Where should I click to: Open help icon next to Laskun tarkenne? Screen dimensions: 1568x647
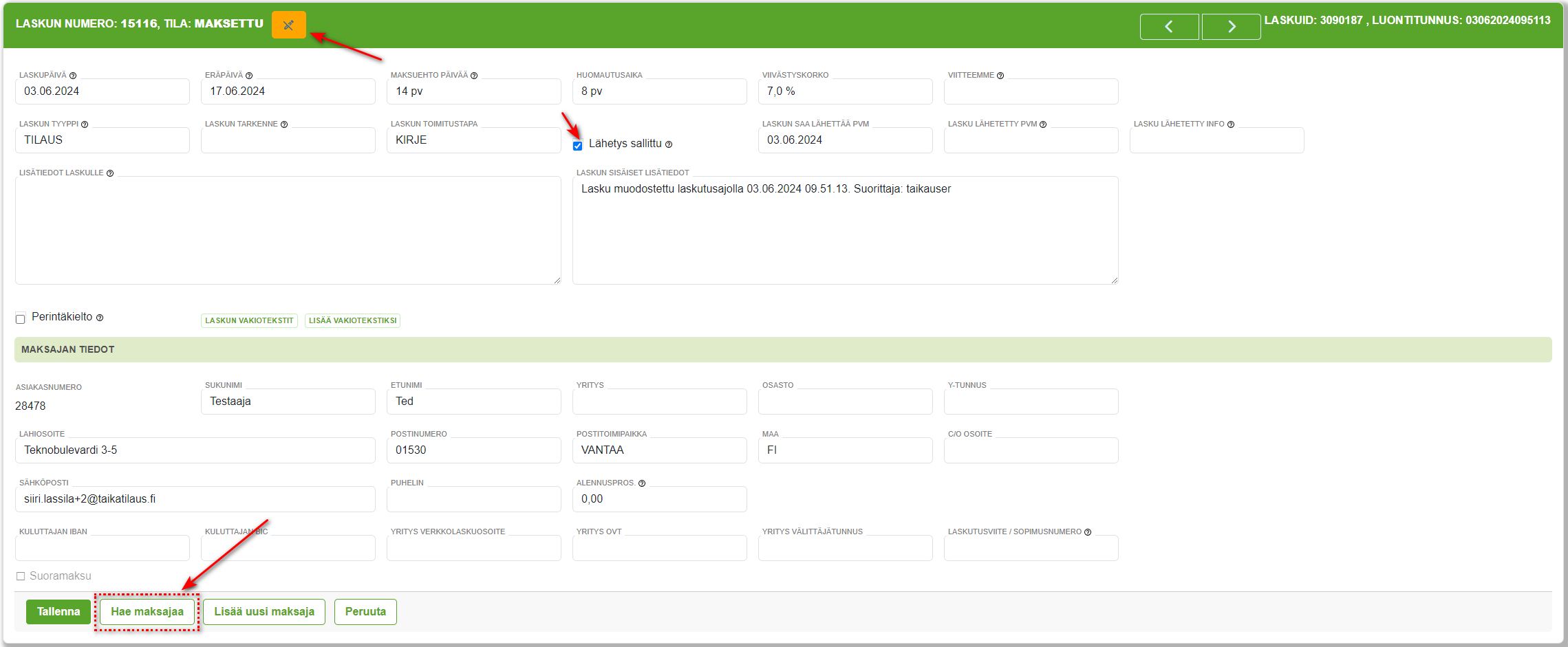[x=284, y=124]
